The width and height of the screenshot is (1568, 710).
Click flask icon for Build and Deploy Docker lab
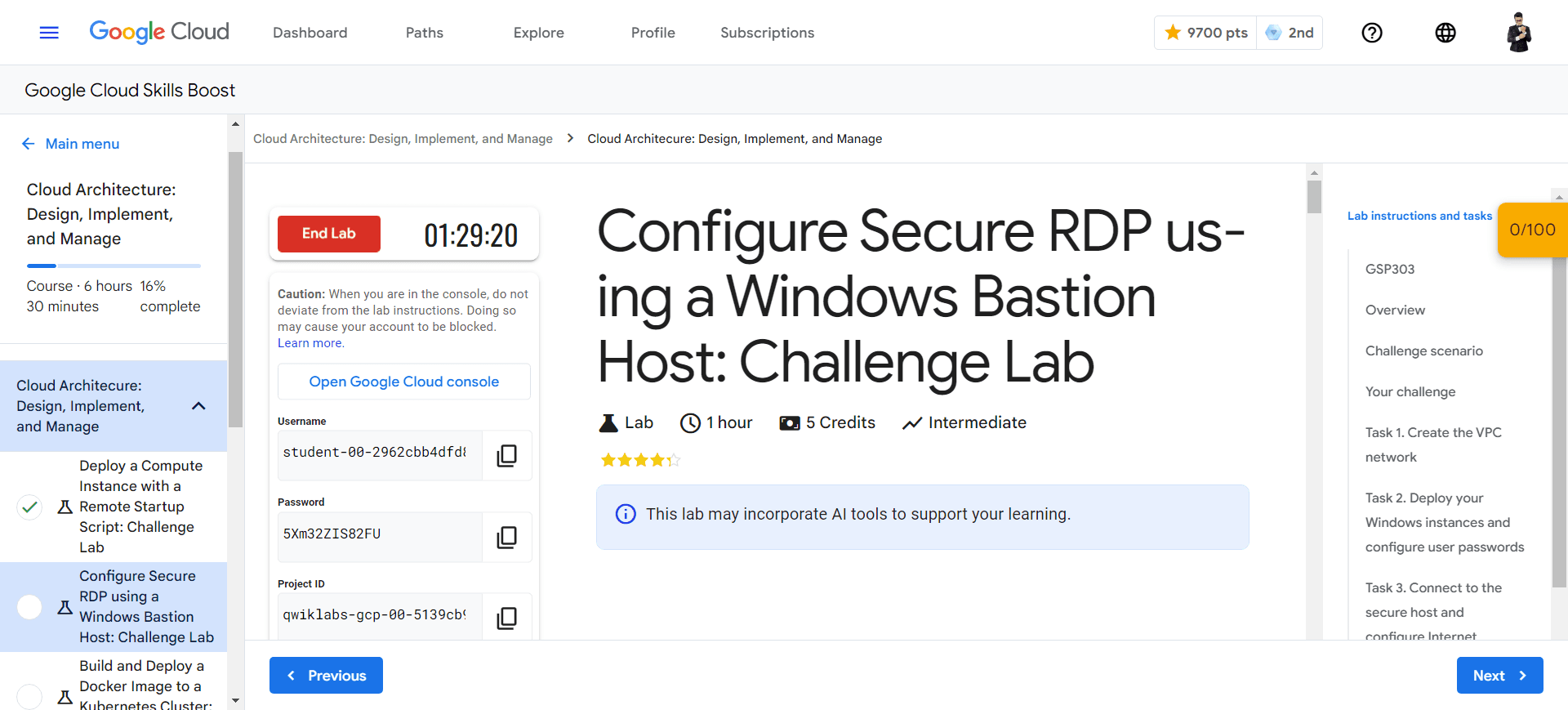(x=65, y=697)
